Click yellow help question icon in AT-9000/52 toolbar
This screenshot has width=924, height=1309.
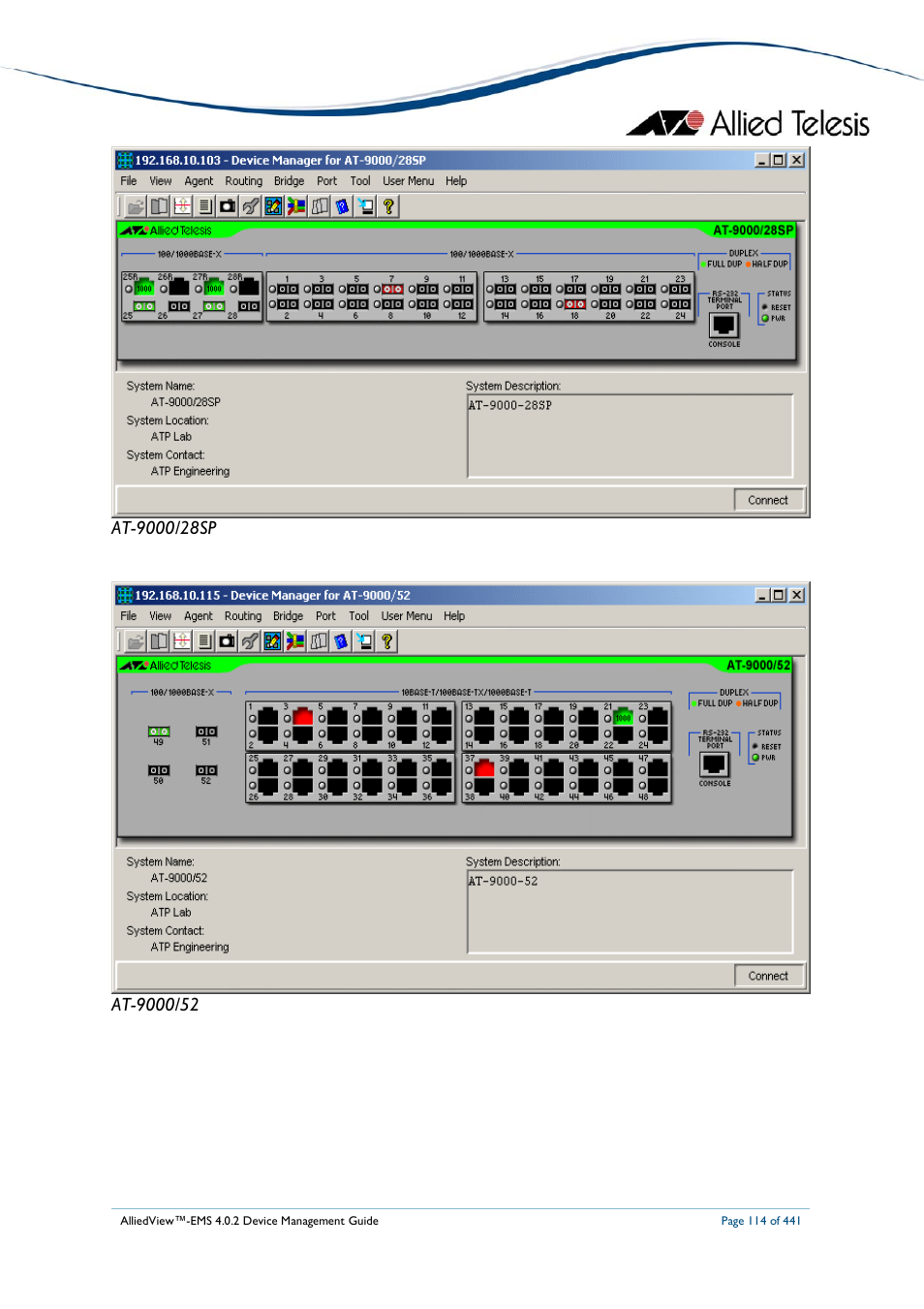[387, 641]
